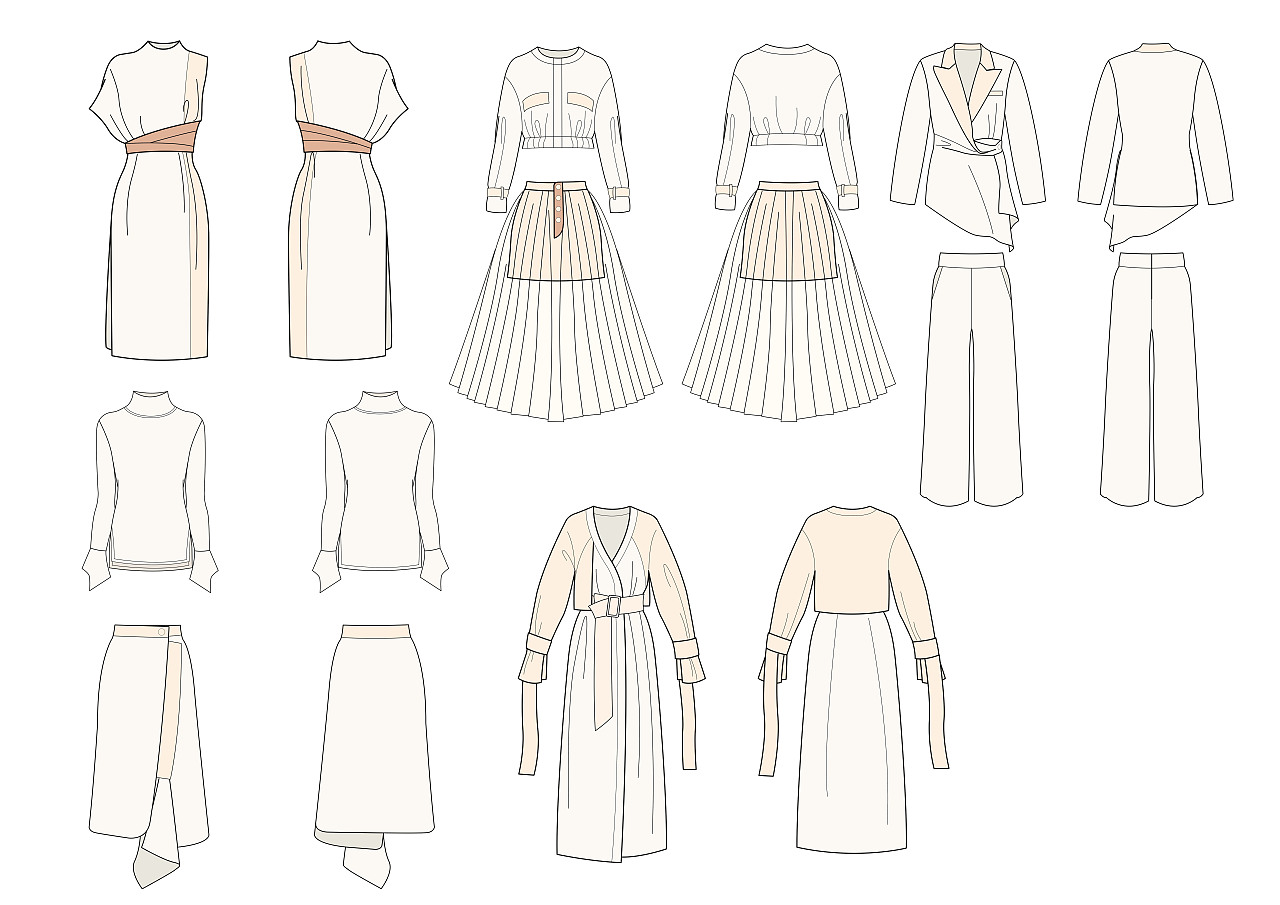Click the plain-waistband skirt back view
The height and width of the screenshot is (905, 1280).
click(374, 755)
